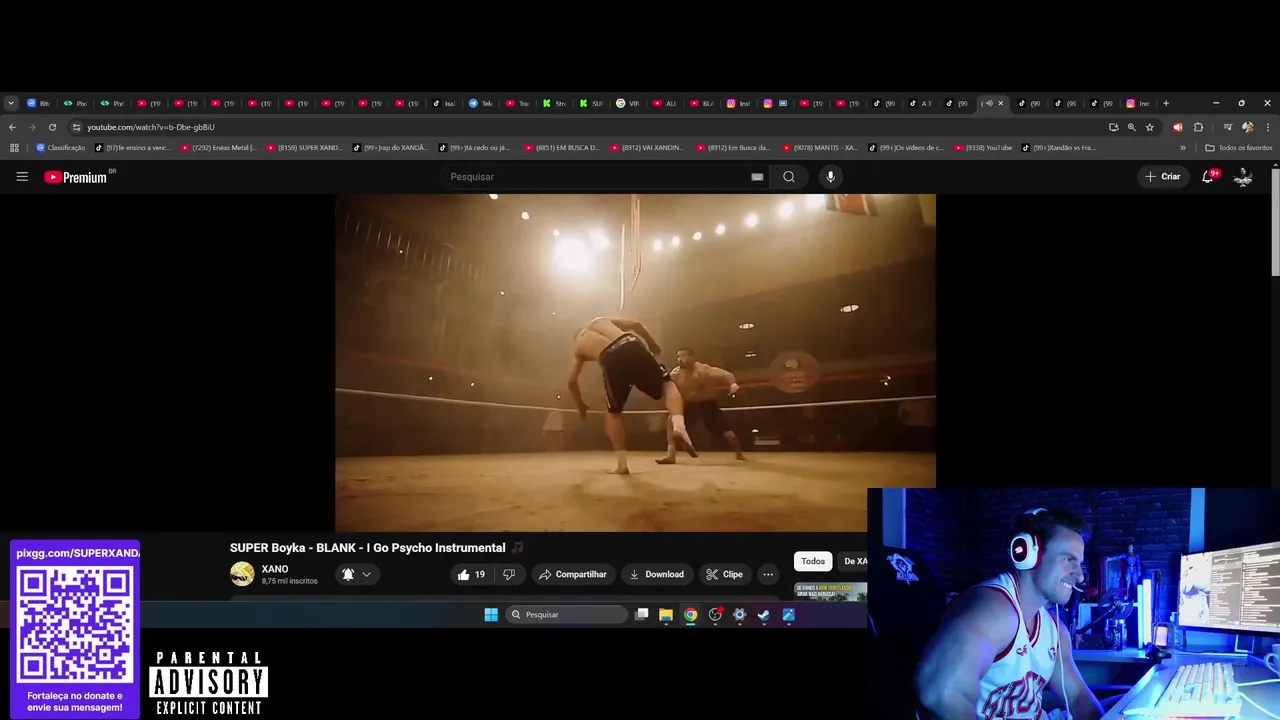Switch to the VIR Google tab
The image size is (1280, 720).
[628, 103]
